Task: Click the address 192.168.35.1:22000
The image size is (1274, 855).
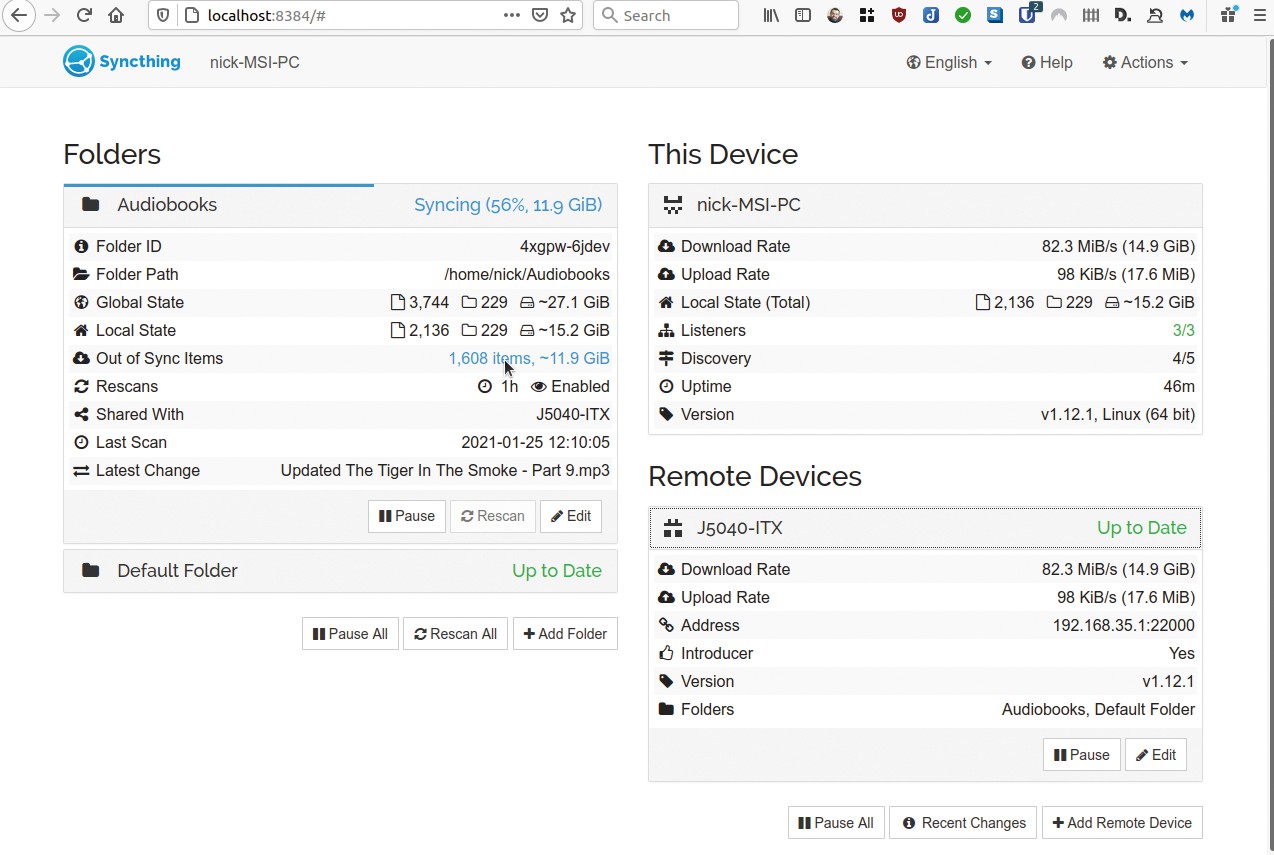Action: [x=1124, y=625]
